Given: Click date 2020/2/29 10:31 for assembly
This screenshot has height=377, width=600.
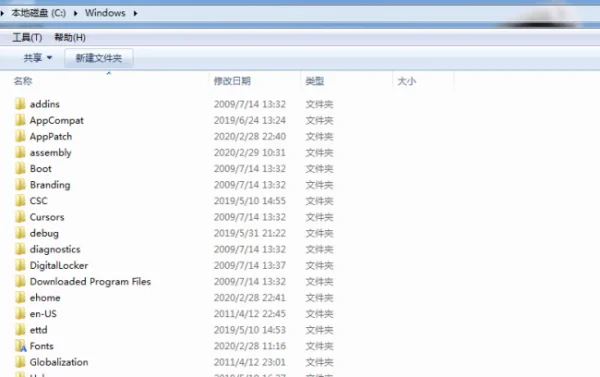Looking at the screenshot, I should click(249, 153).
